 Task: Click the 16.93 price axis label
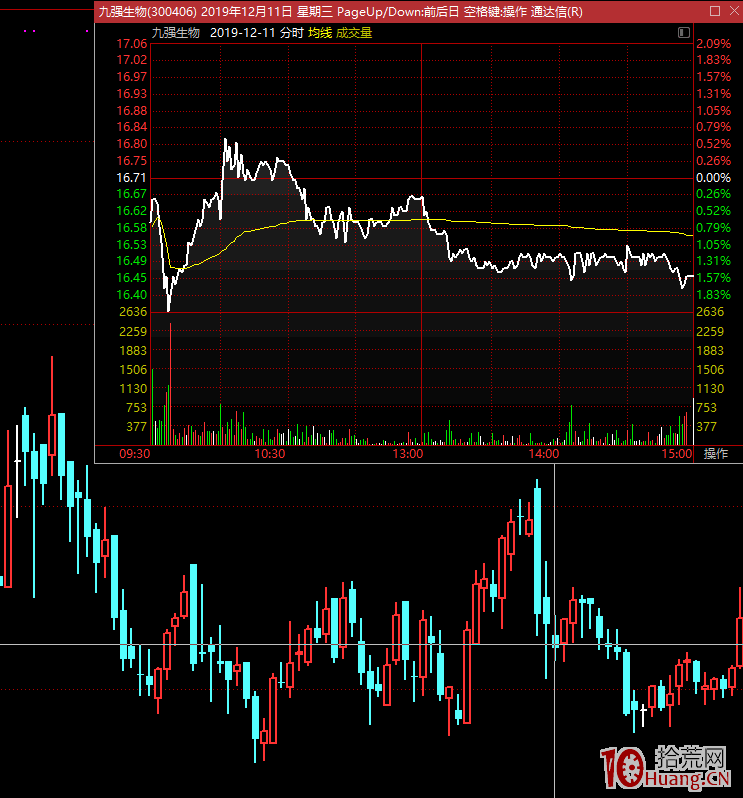point(132,94)
